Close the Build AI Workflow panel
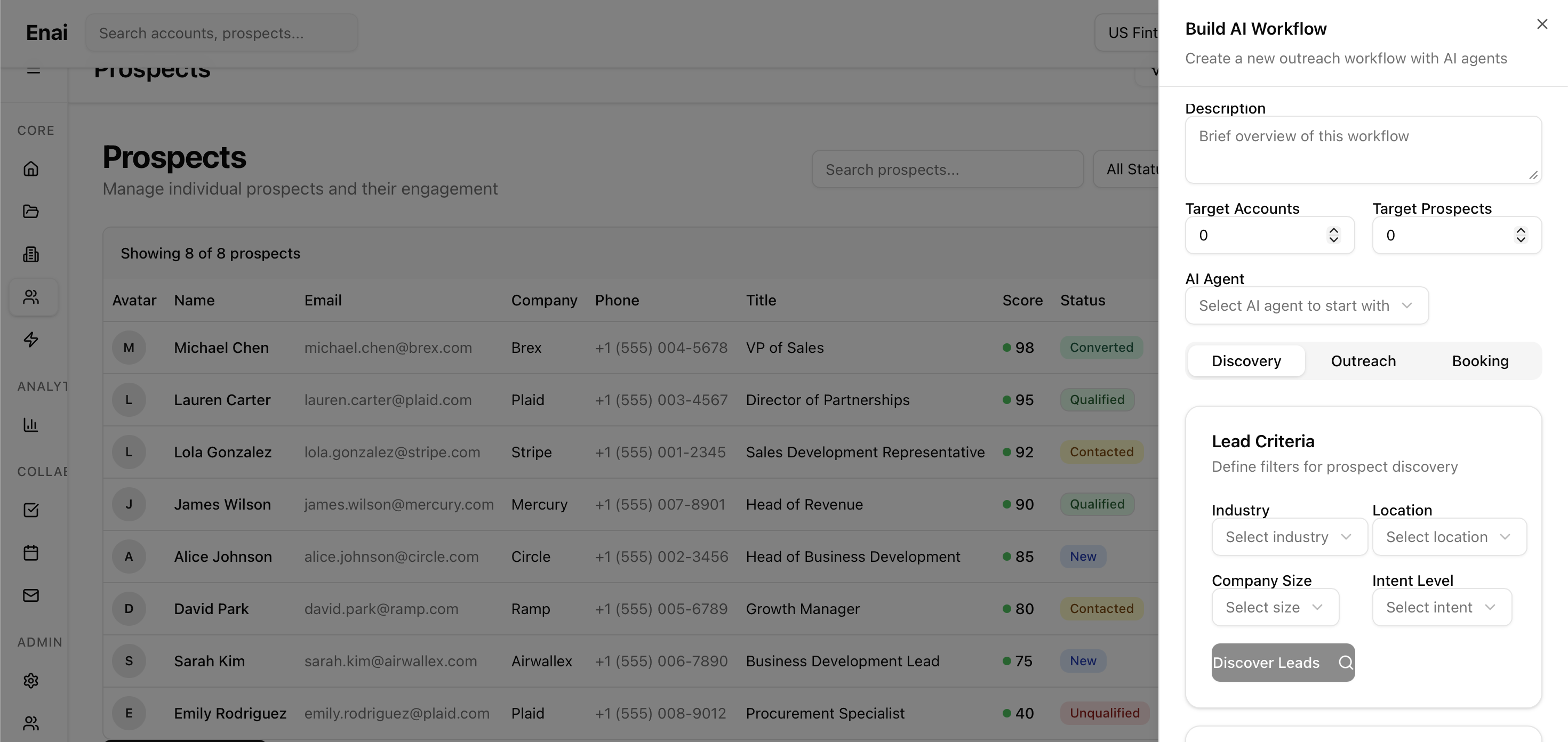 click(1541, 25)
